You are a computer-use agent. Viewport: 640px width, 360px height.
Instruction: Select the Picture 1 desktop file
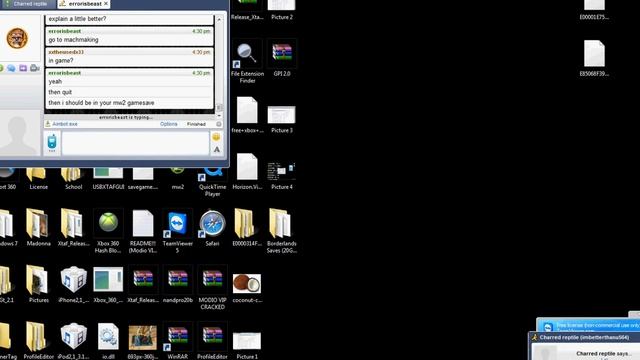point(247,345)
